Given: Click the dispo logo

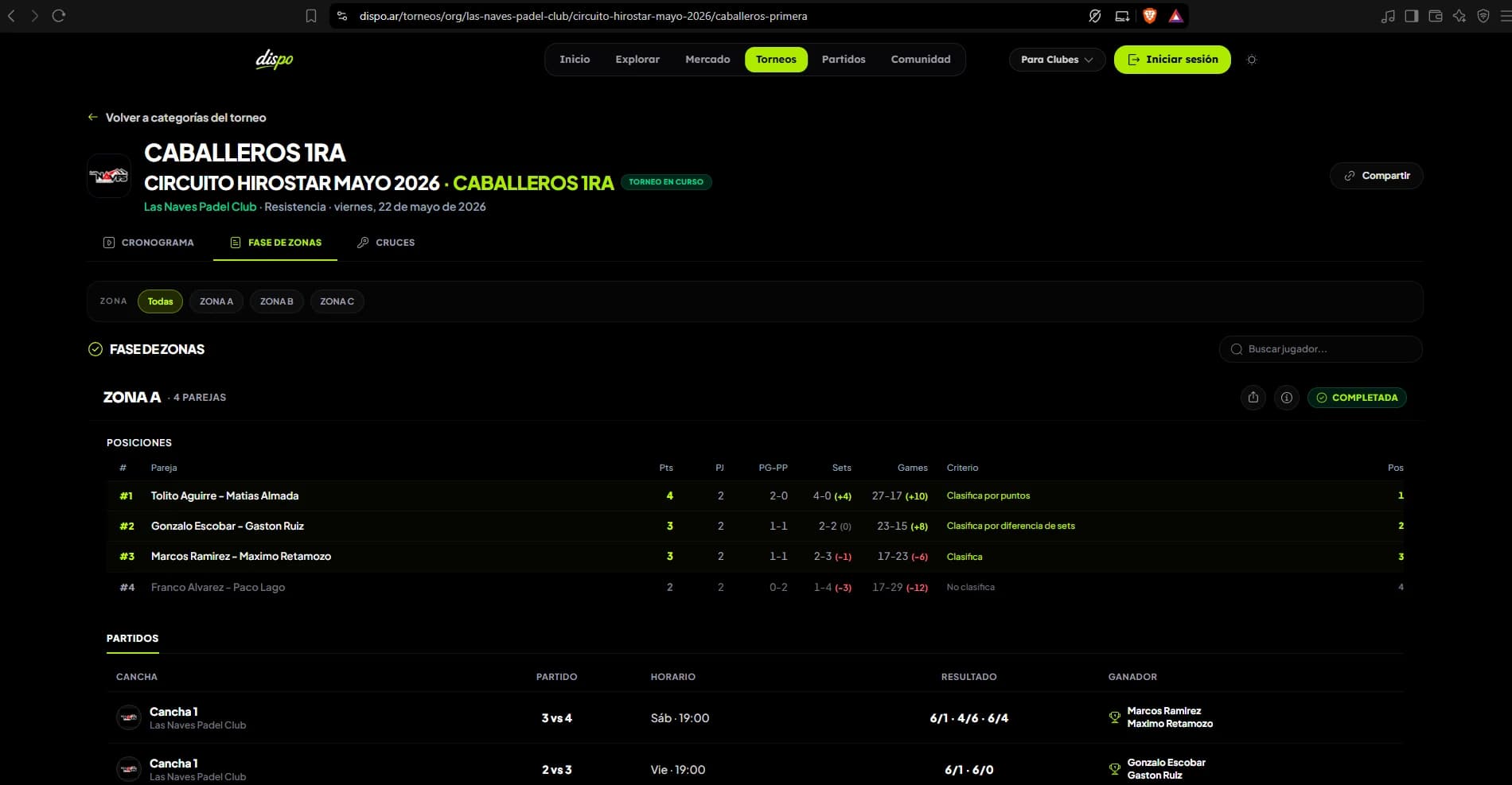Looking at the screenshot, I should (x=275, y=60).
